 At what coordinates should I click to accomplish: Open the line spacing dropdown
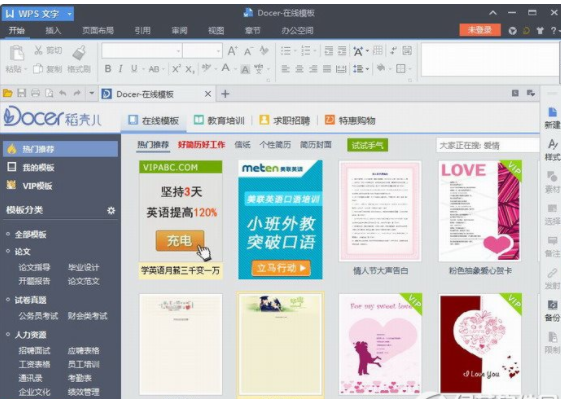click(367, 69)
